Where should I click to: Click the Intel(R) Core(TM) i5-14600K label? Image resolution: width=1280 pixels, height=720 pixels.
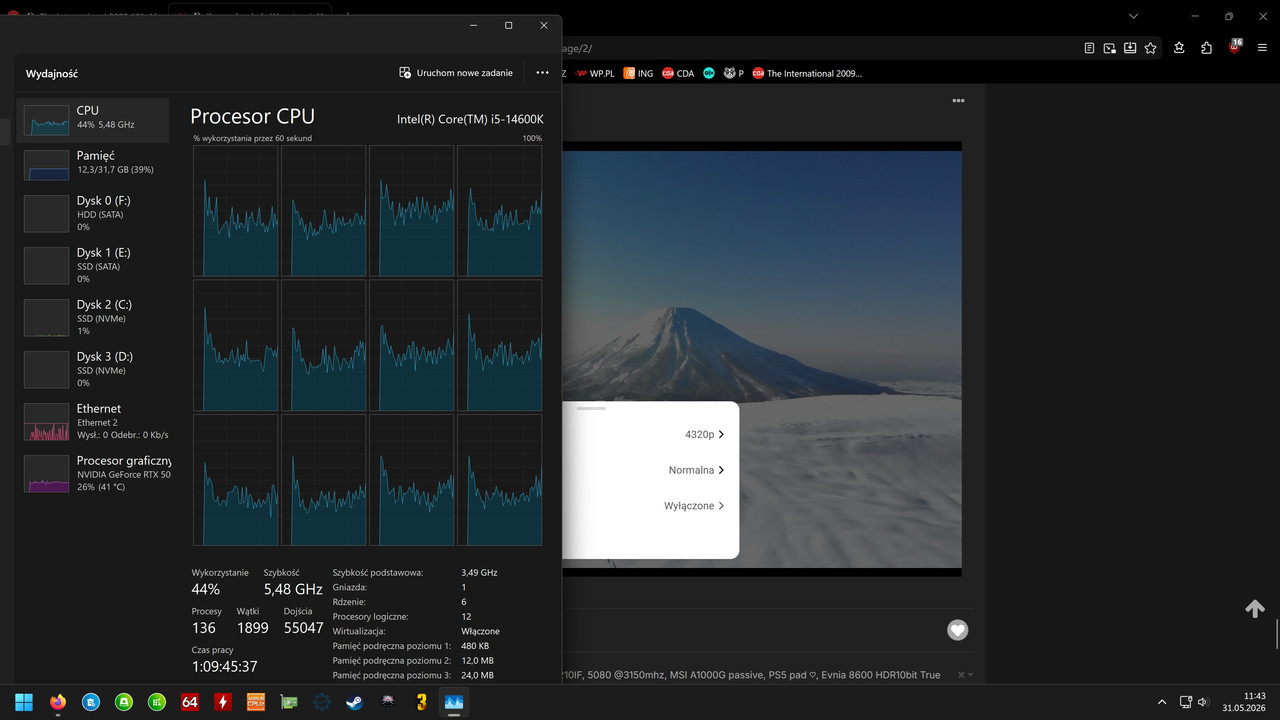(470, 119)
